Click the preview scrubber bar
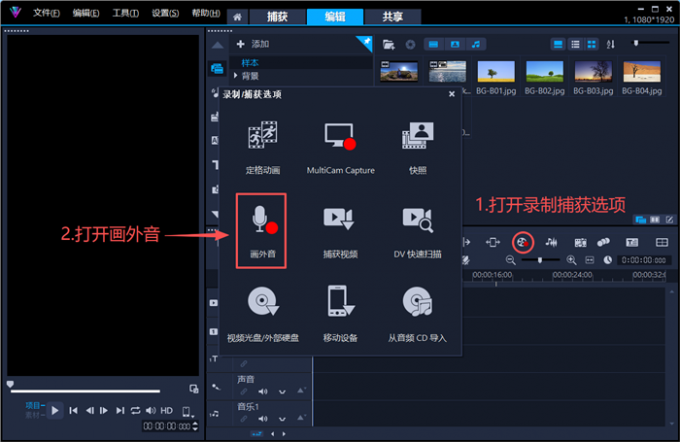 (85, 391)
